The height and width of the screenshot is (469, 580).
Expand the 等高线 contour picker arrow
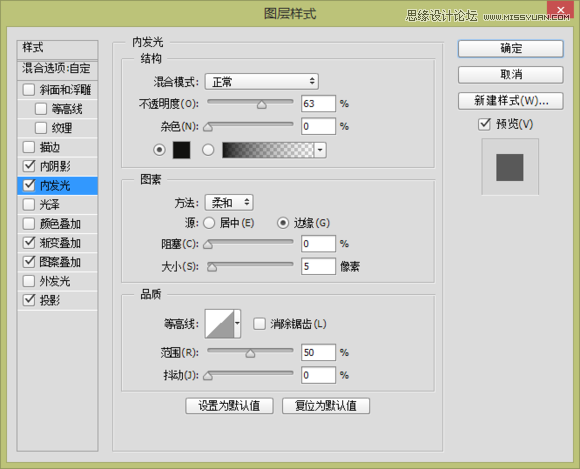pos(237,324)
